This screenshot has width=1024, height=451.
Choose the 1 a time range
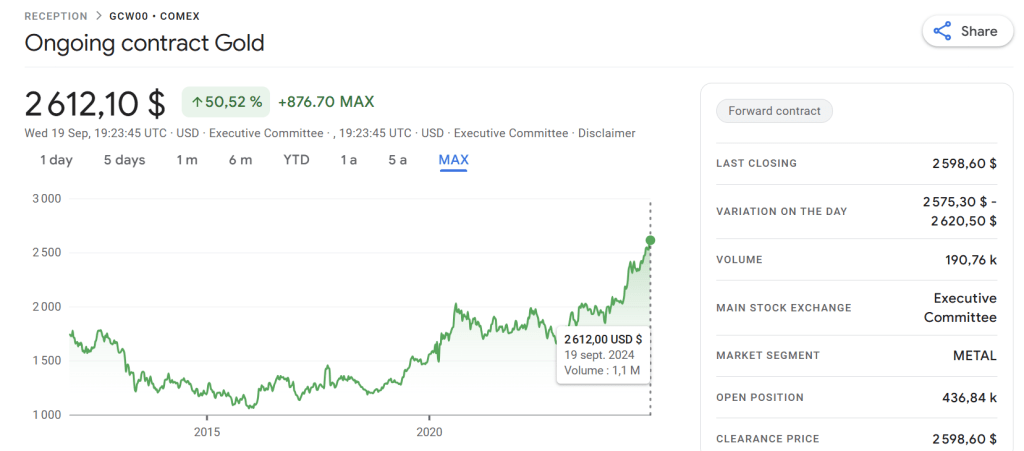[348, 160]
